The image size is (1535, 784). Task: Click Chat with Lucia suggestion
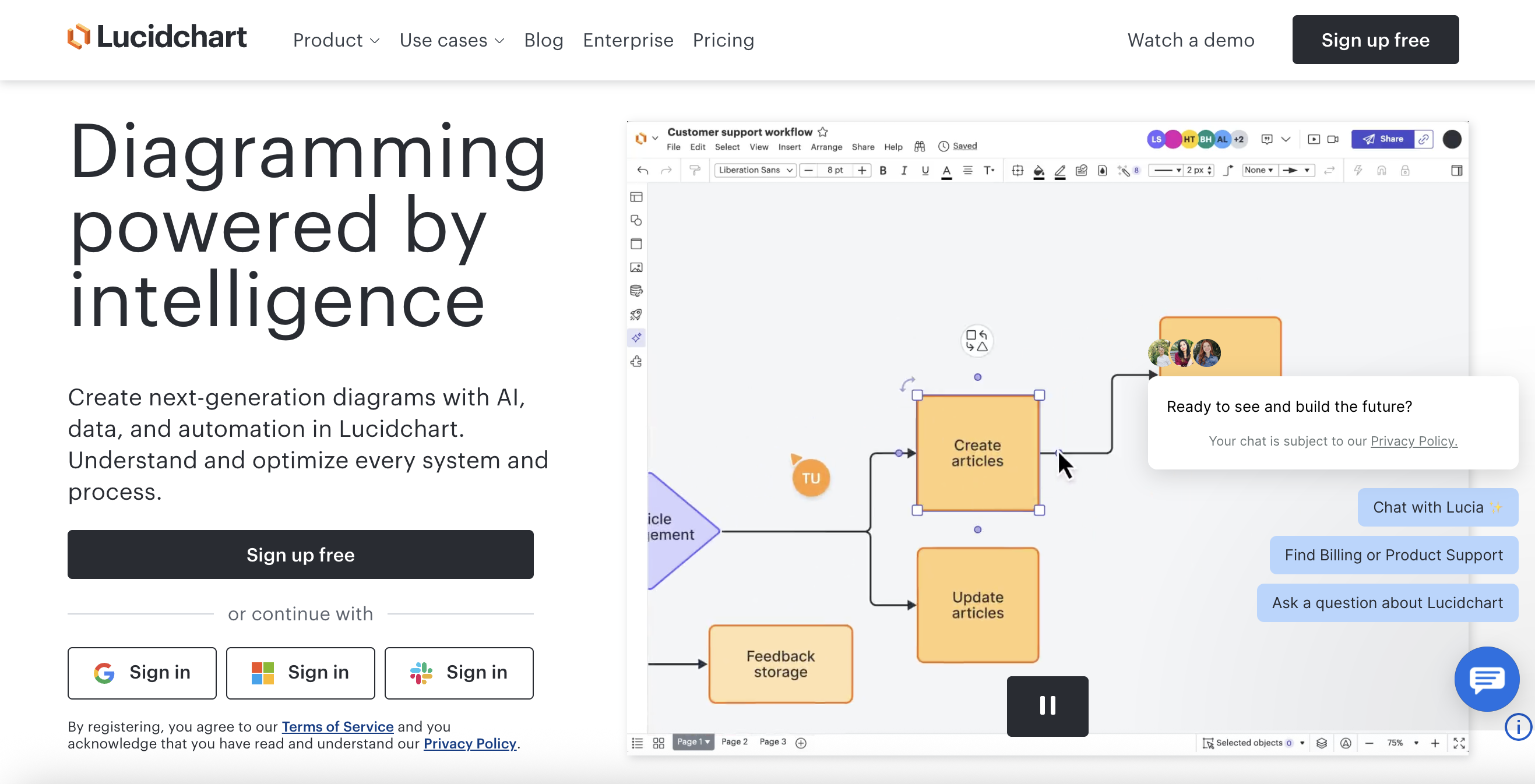point(1437,507)
